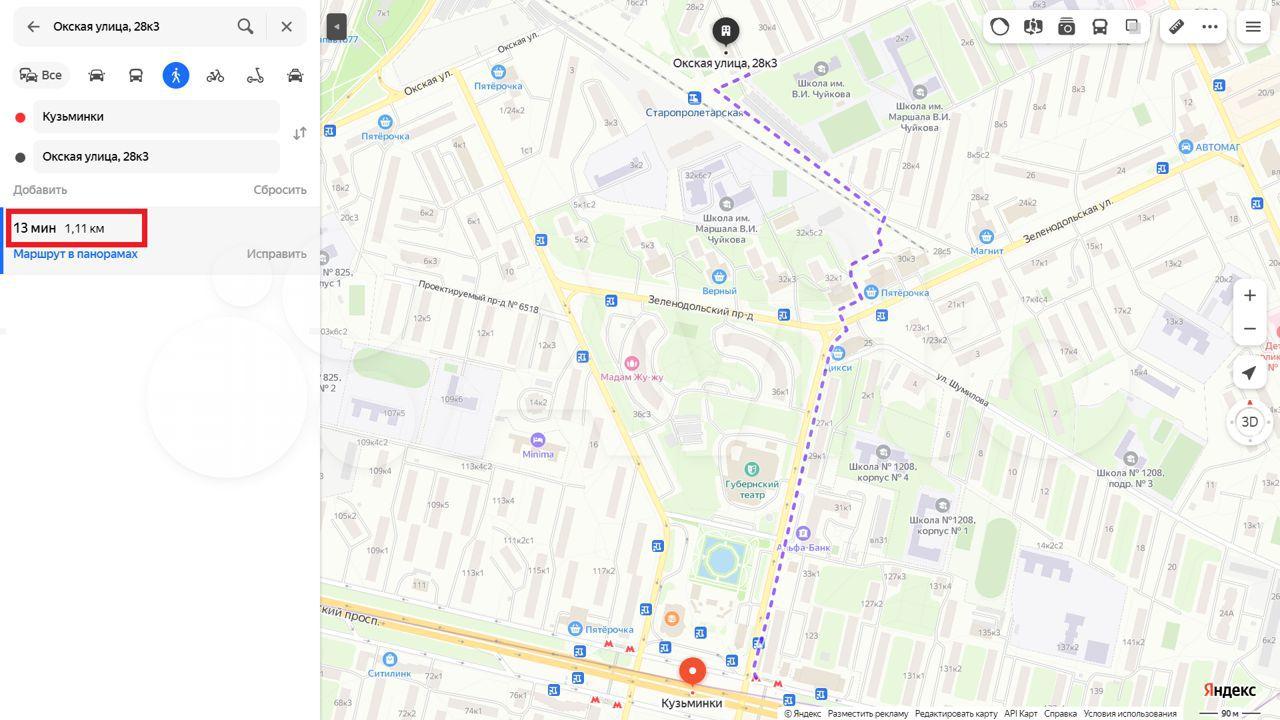Select the taxi route mode icon

pyautogui.click(x=295, y=75)
